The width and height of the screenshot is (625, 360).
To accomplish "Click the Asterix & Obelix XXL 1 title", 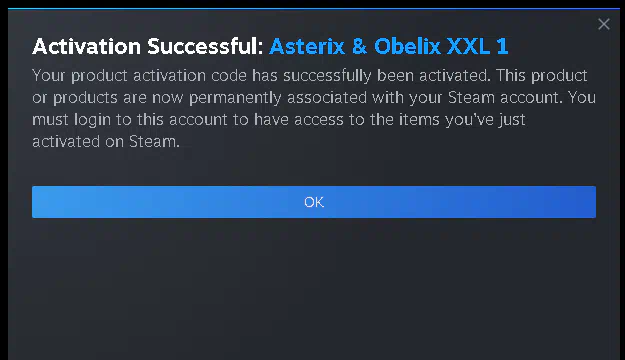I will click(389, 46).
